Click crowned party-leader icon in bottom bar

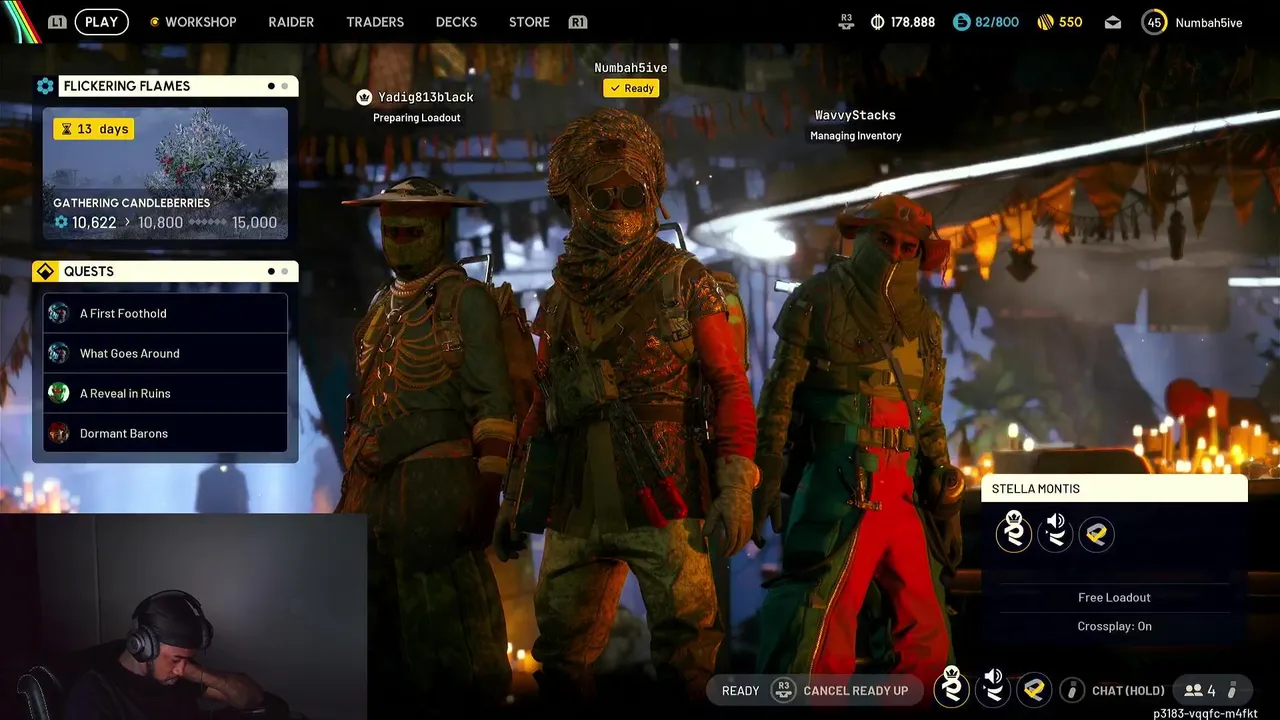pyautogui.click(x=951, y=688)
